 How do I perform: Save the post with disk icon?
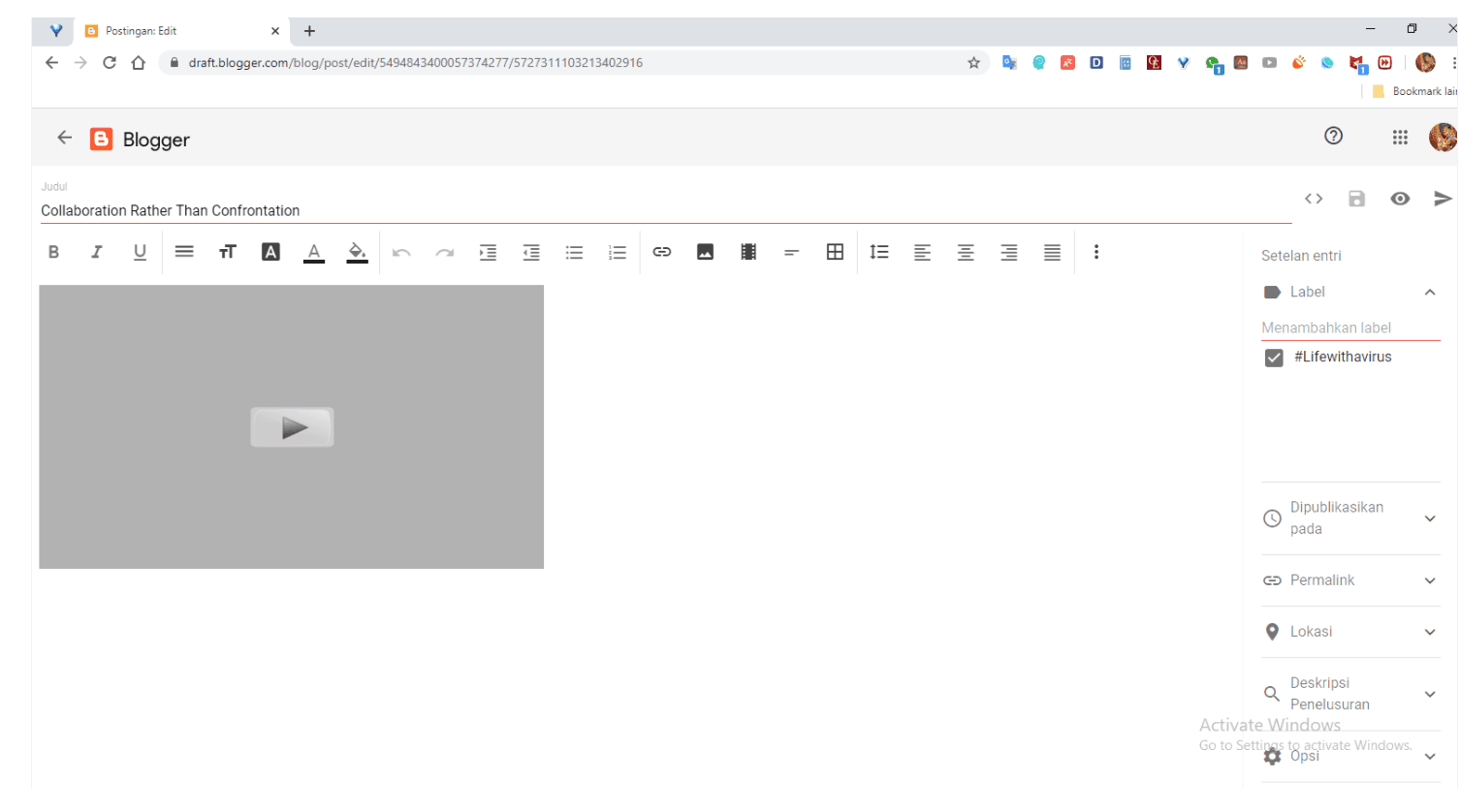[1356, 199]
